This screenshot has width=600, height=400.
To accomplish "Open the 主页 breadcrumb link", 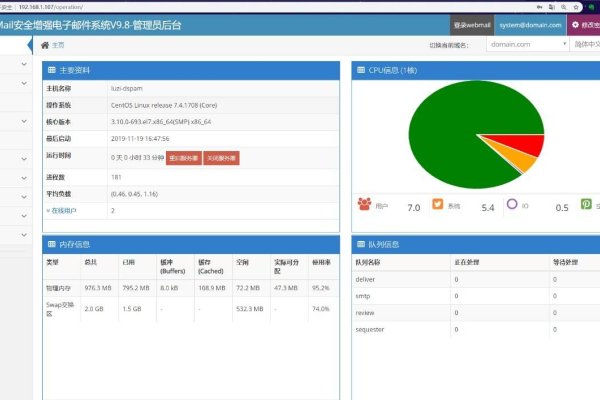I will pyautogui.click(x=58, y=45).
